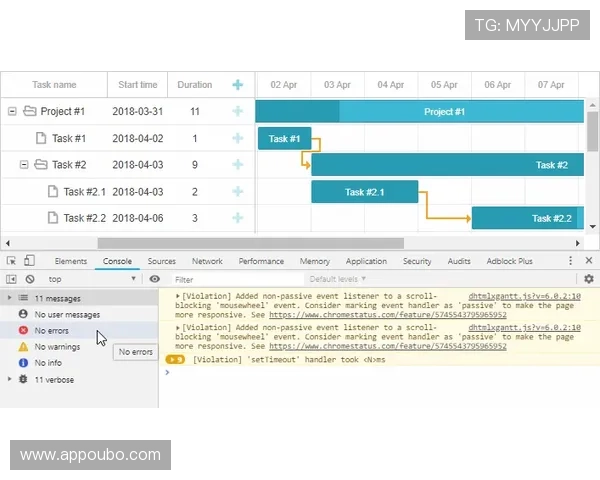
Task: Open the Default levels dropdown
Action: click(337, 279)
